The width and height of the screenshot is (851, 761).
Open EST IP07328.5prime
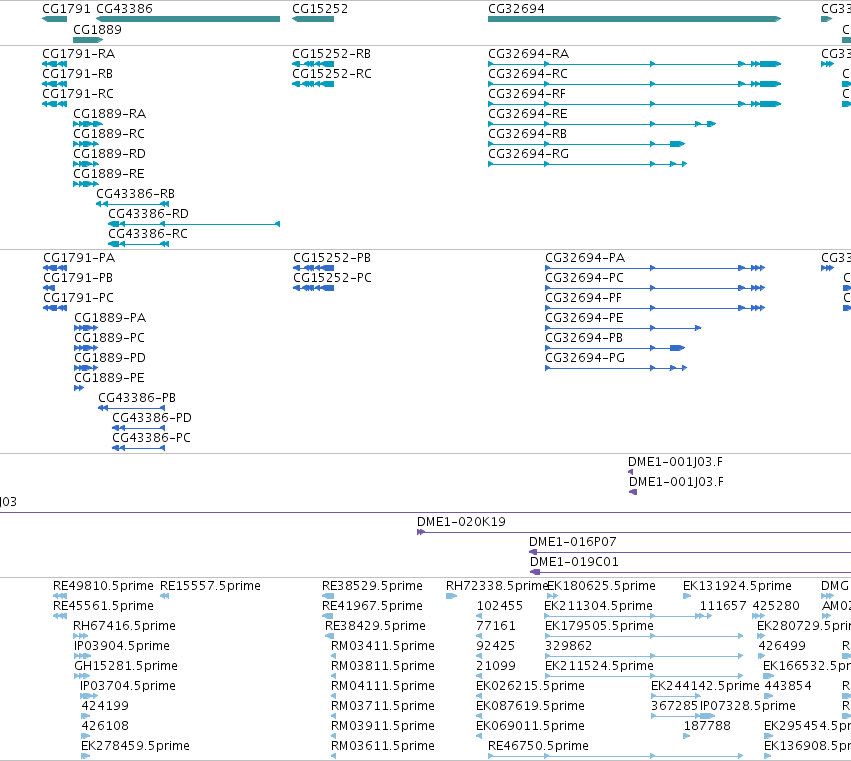tap(748, 707)
